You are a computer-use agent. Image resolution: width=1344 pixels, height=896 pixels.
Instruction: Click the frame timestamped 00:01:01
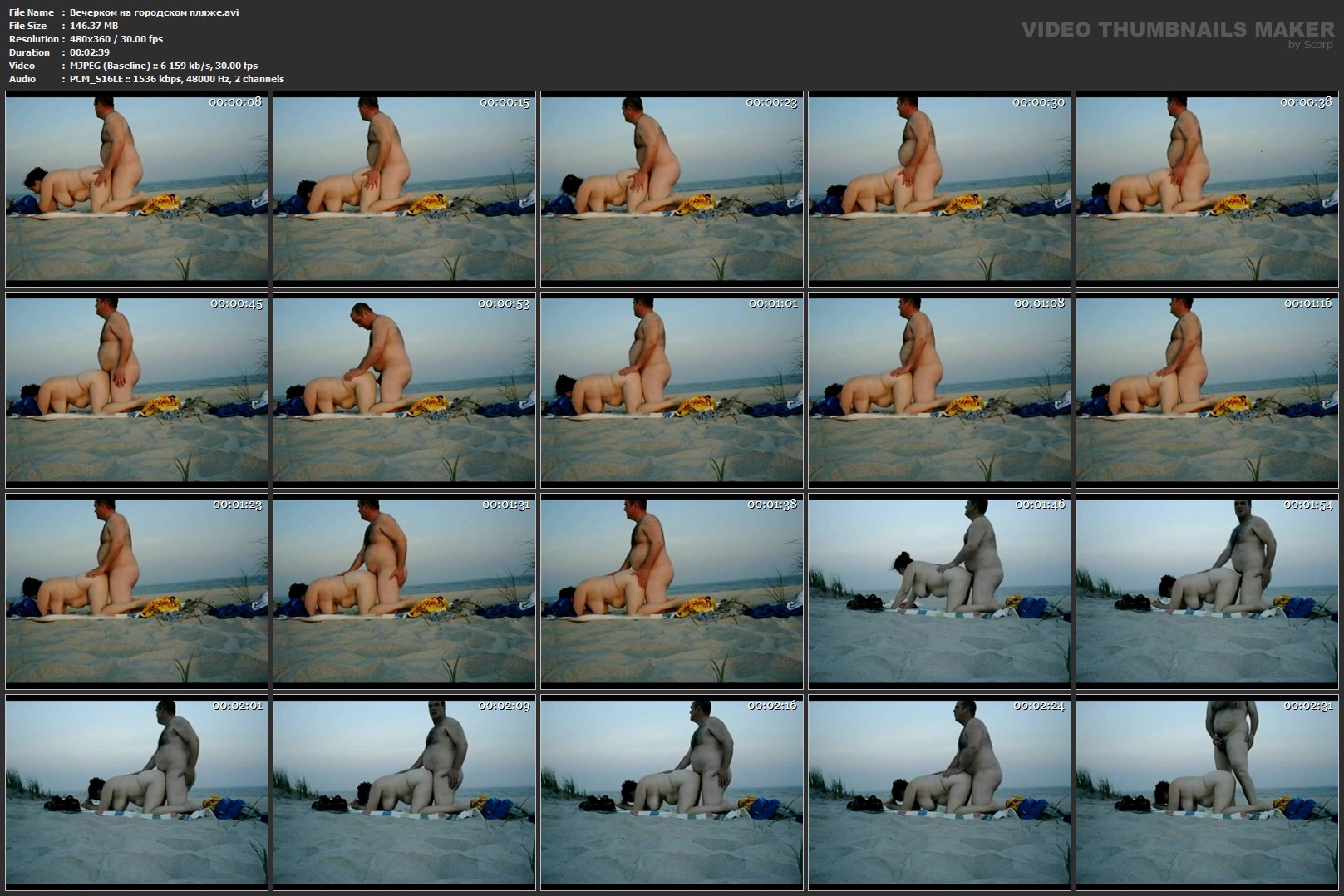click(672, 390)
